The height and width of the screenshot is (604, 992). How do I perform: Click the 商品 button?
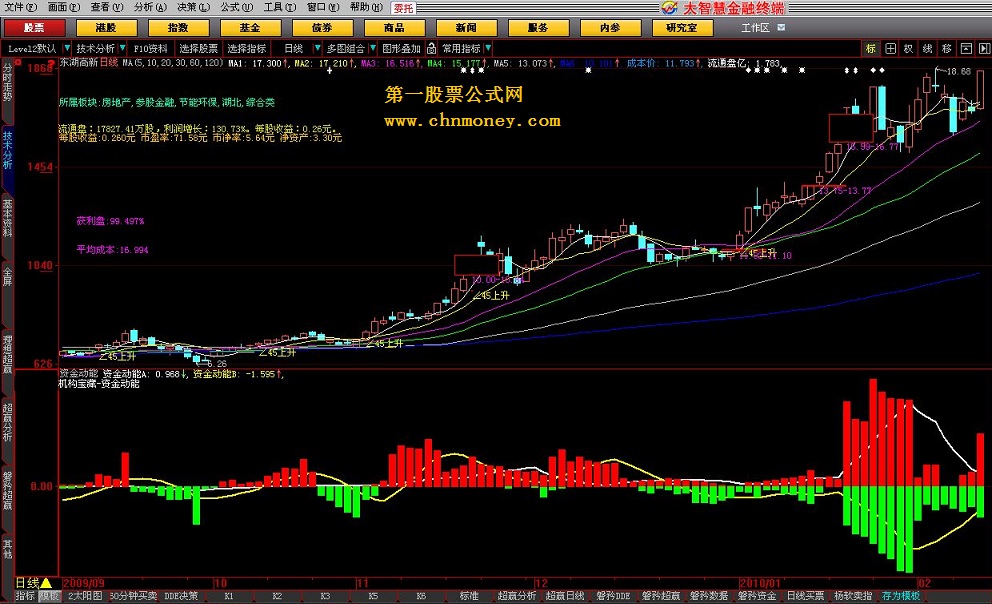pos(395,28)
